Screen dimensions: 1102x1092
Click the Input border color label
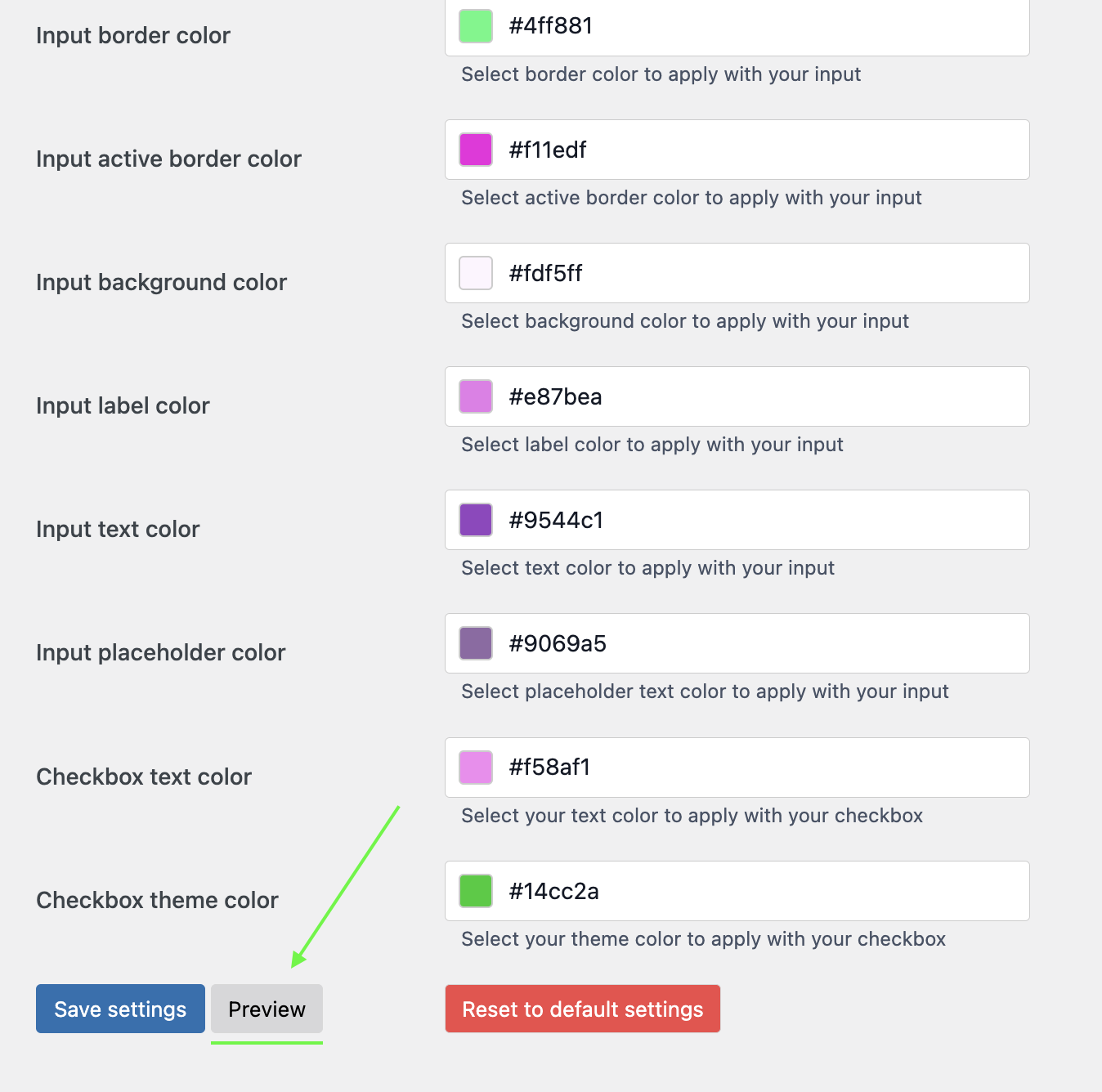(x=132, y=35)
